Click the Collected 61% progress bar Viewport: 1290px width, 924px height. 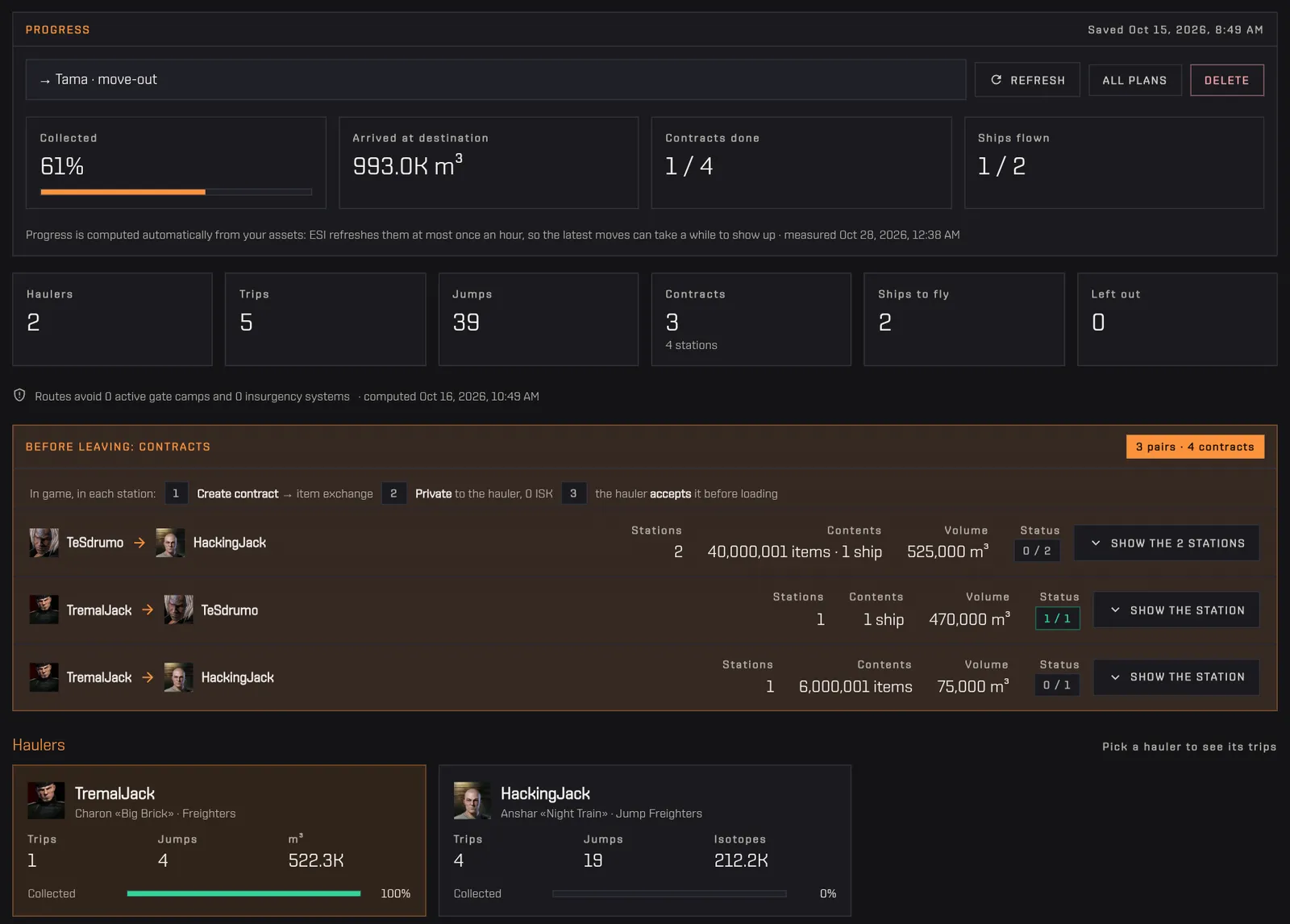click(176, 192)
